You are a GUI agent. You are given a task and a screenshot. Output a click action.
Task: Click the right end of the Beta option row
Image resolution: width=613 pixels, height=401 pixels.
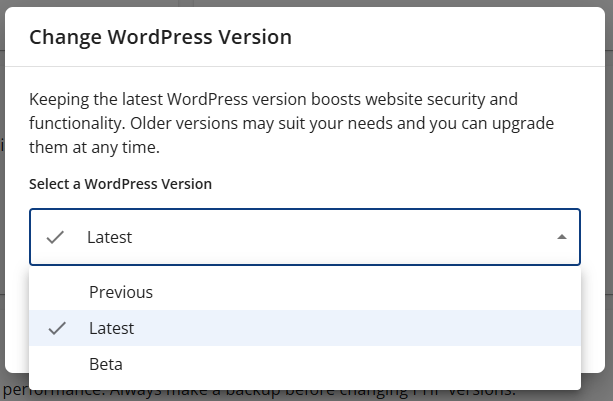click(540, 364)
